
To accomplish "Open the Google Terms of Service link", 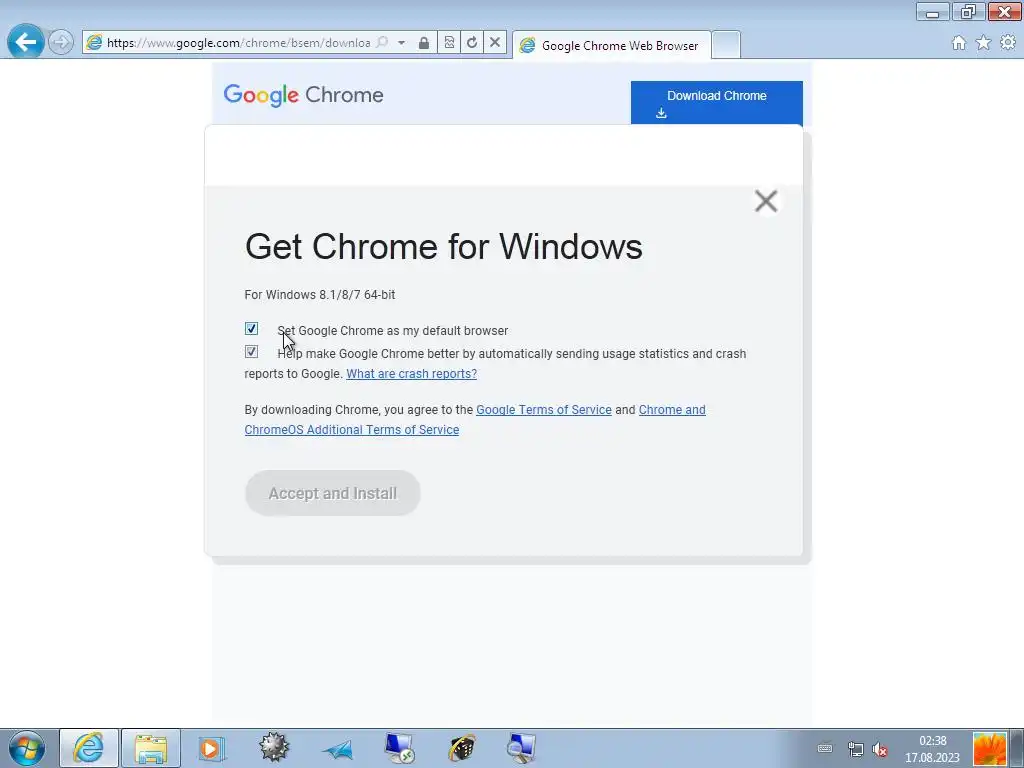I will (x=544, y=409).
